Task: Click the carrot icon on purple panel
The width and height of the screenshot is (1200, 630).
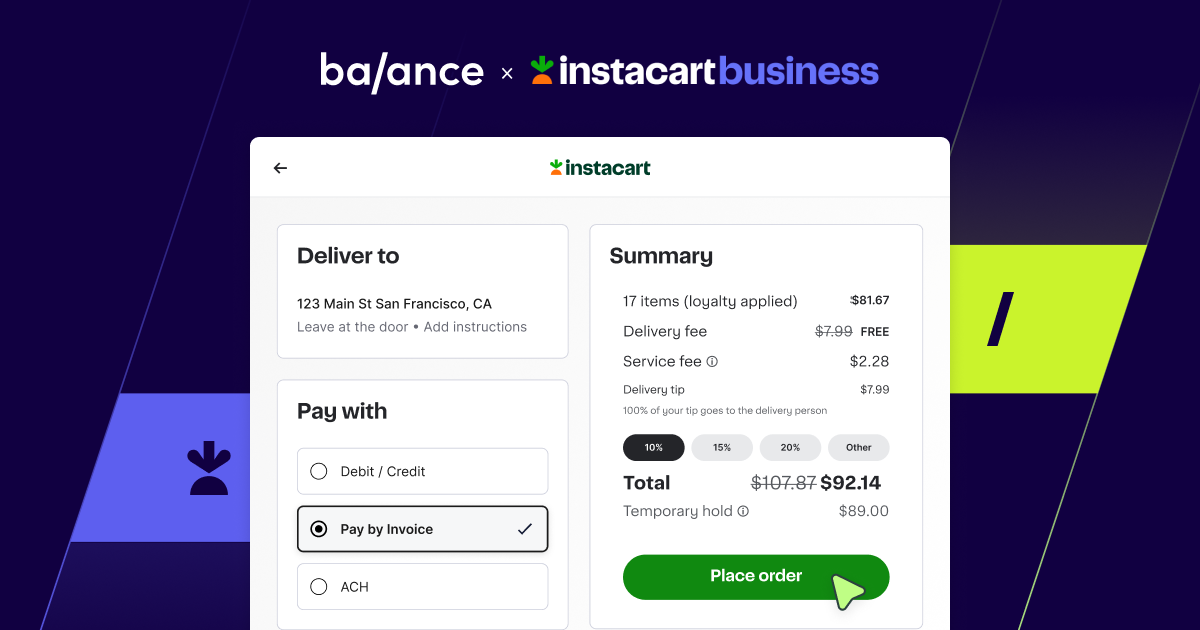Action: tap(208, 468)
